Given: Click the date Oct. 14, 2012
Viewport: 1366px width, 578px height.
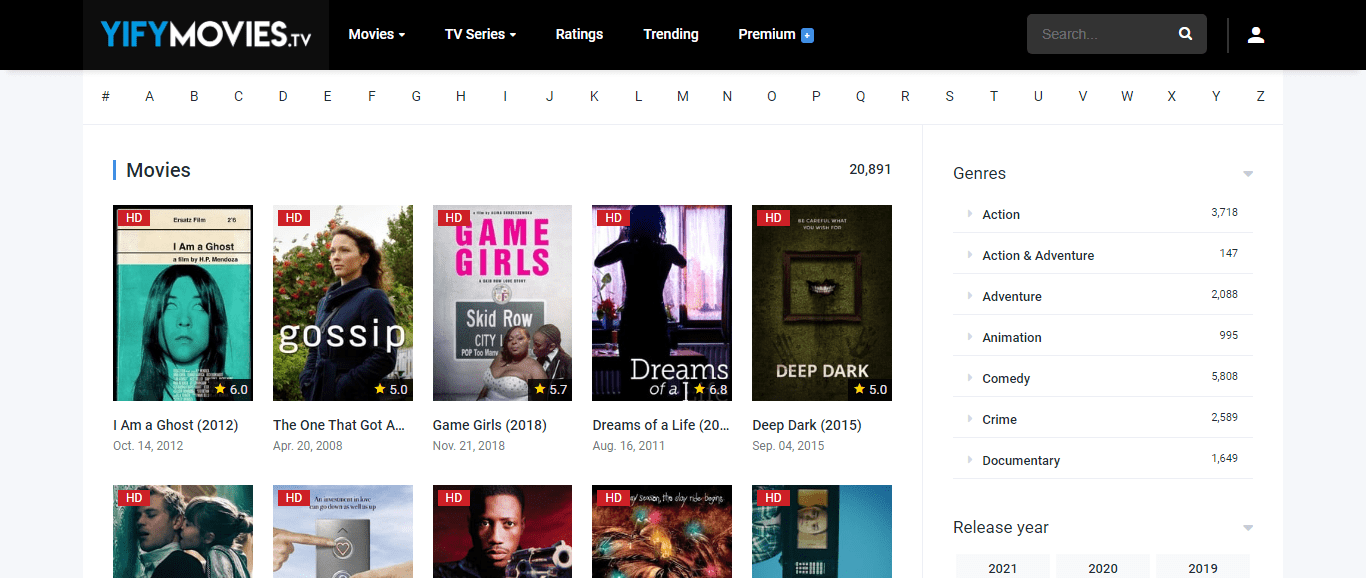Looking at the screenshot, I should click(x=148, y=446).
